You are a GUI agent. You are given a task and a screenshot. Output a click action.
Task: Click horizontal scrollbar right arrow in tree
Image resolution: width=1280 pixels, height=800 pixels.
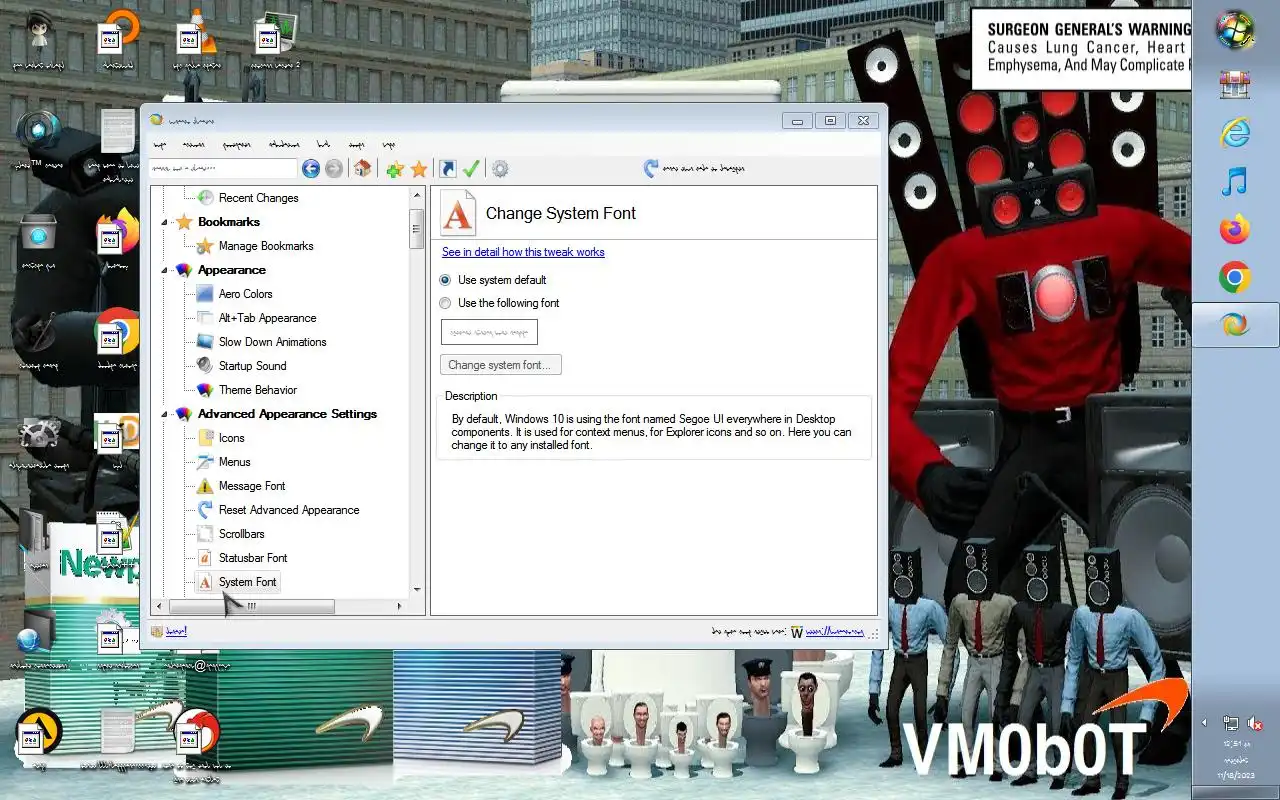pyautogui.click(x=400, y=606)
